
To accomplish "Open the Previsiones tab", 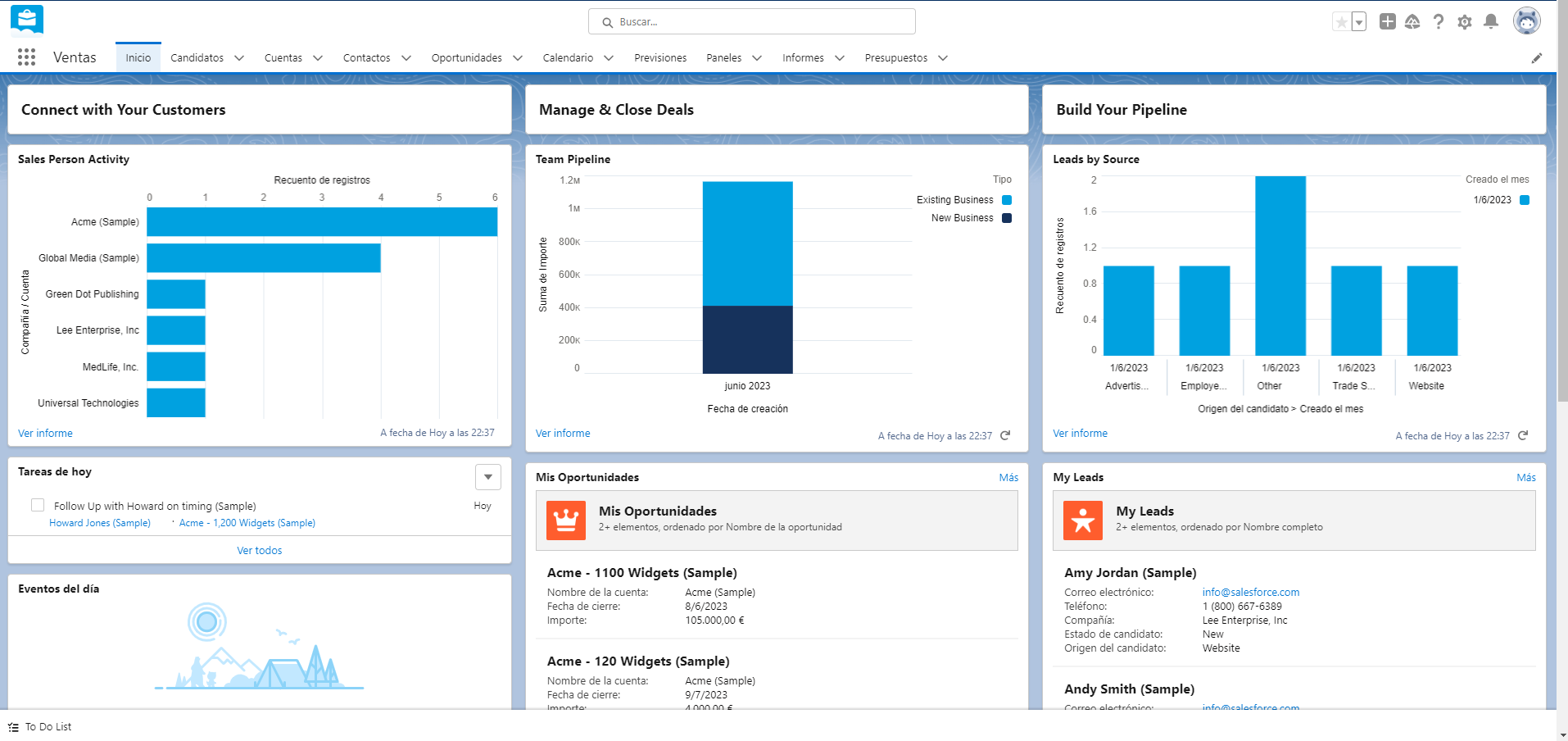I will (660, 58).
